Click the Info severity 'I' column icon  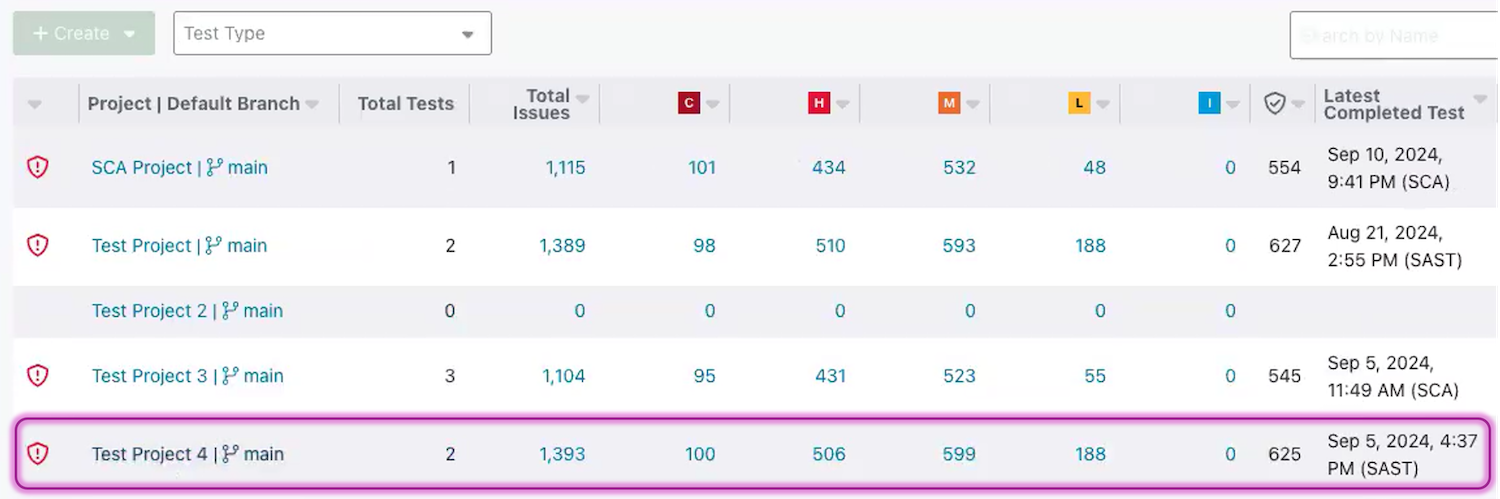(1209, 103)
